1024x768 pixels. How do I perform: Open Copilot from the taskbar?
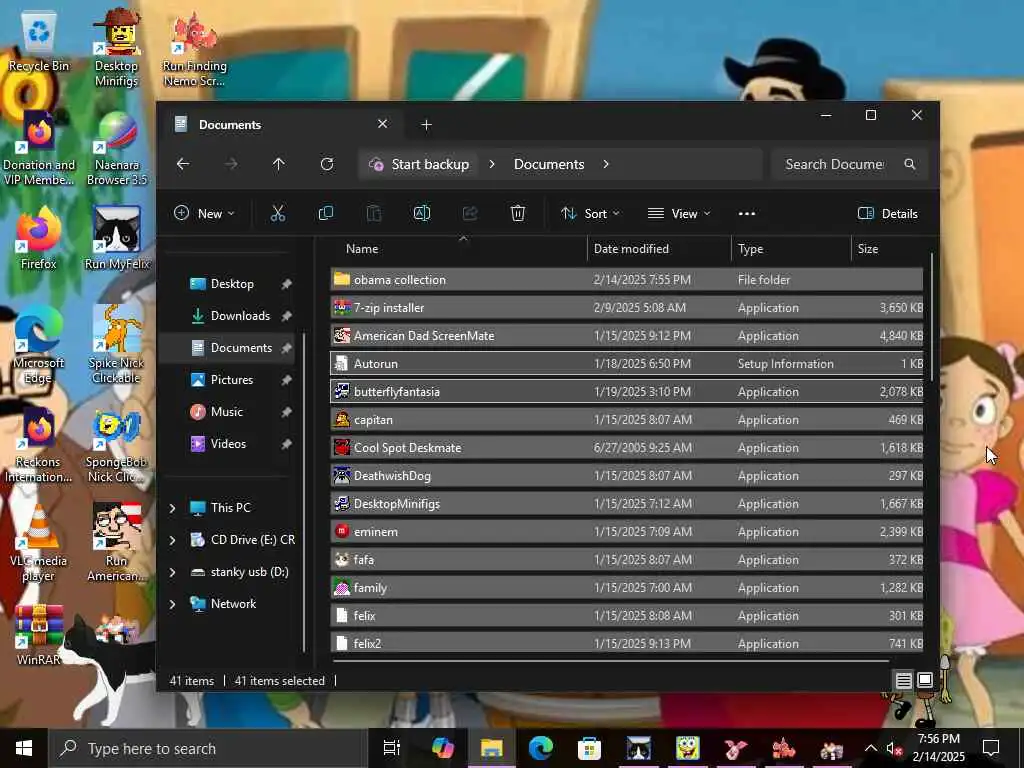click(442, 748)
